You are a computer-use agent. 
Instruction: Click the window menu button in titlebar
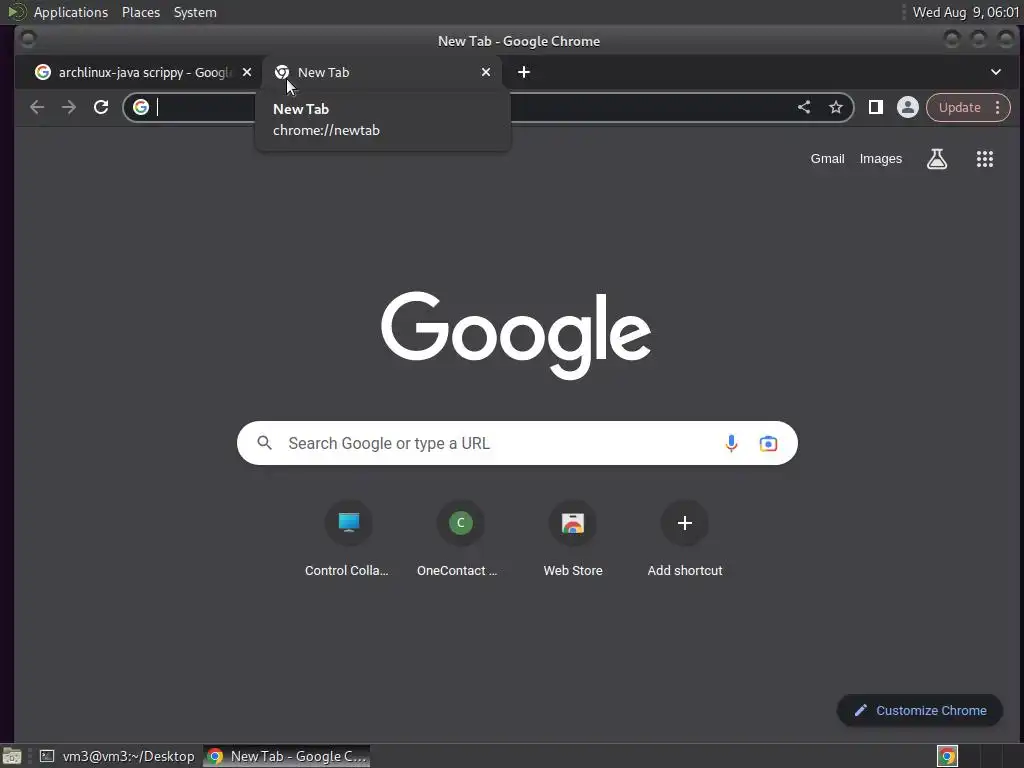coord(28,39)
